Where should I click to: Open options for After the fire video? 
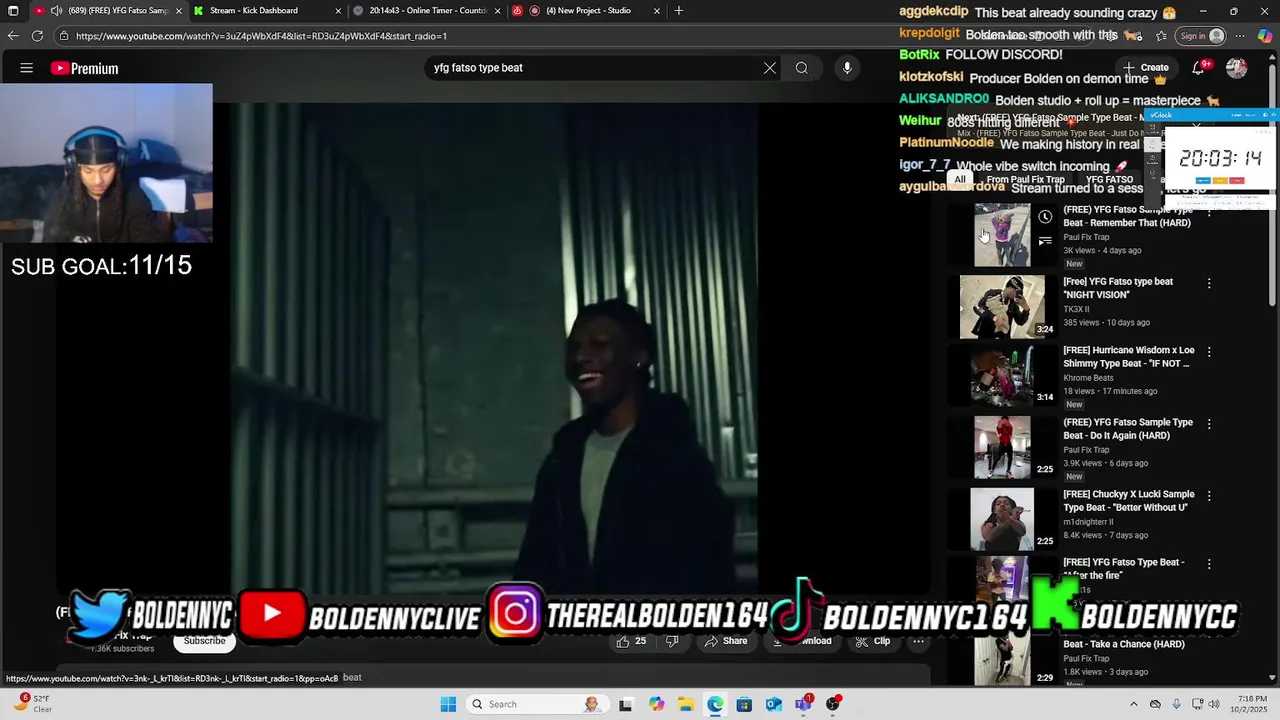point(1209,564)
